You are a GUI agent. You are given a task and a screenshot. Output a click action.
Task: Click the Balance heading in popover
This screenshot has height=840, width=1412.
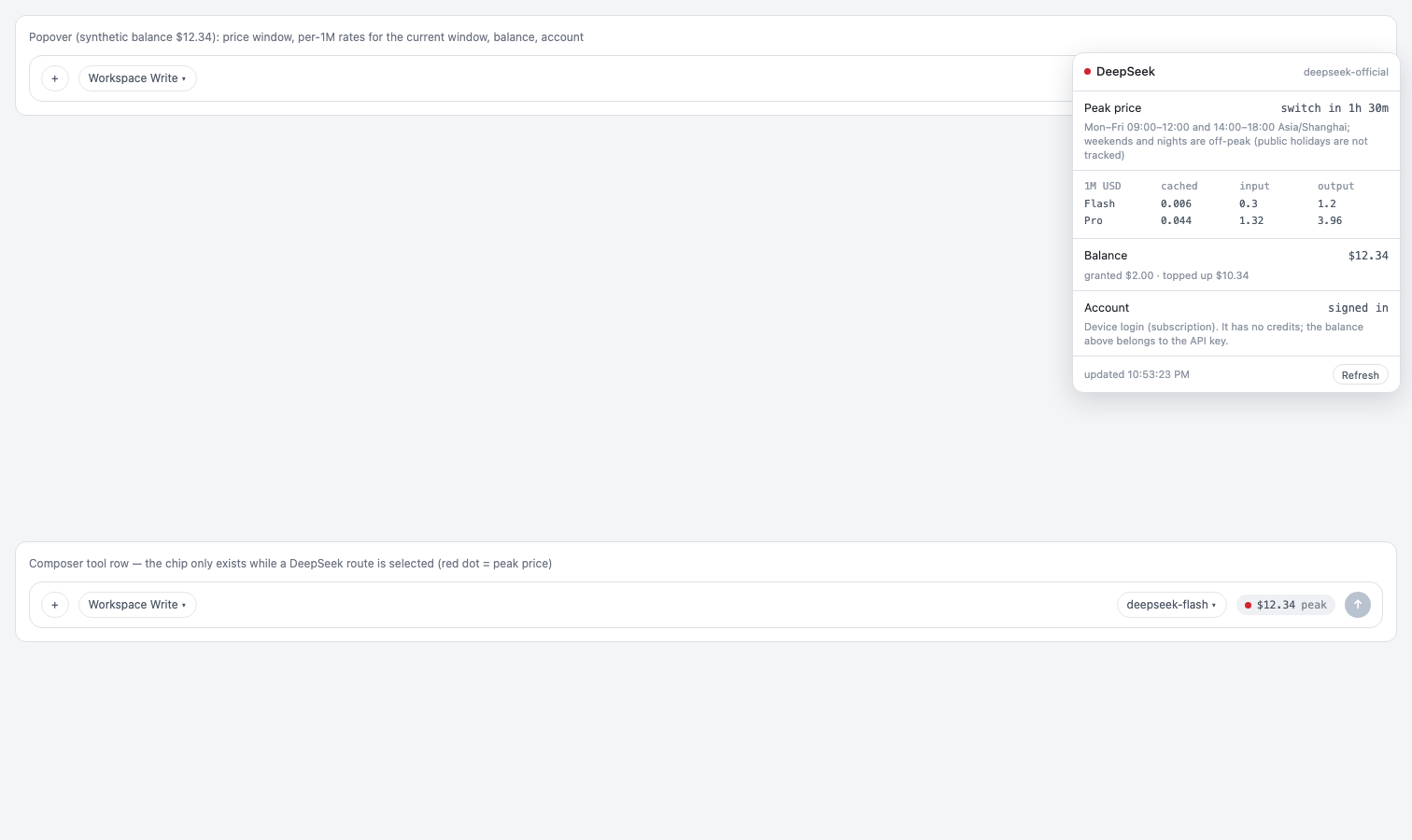coord(1106,256)
